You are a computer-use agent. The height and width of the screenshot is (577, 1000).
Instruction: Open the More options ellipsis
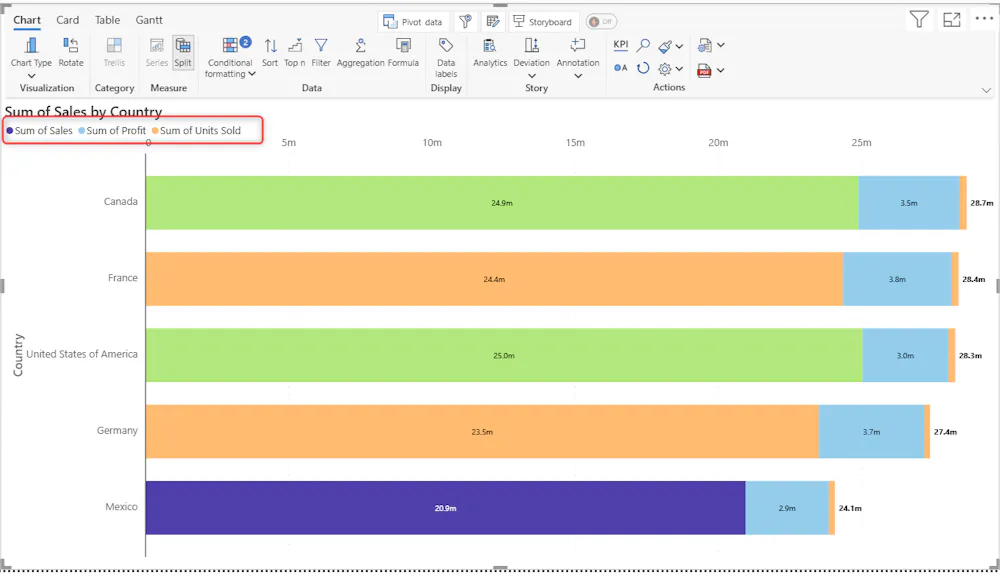[x=984, y=18]
